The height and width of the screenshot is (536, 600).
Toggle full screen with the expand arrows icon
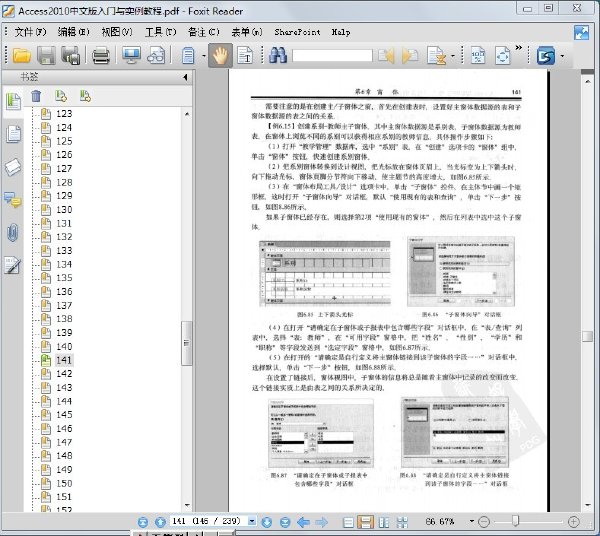pyautogui.click(x=581, y=33)
